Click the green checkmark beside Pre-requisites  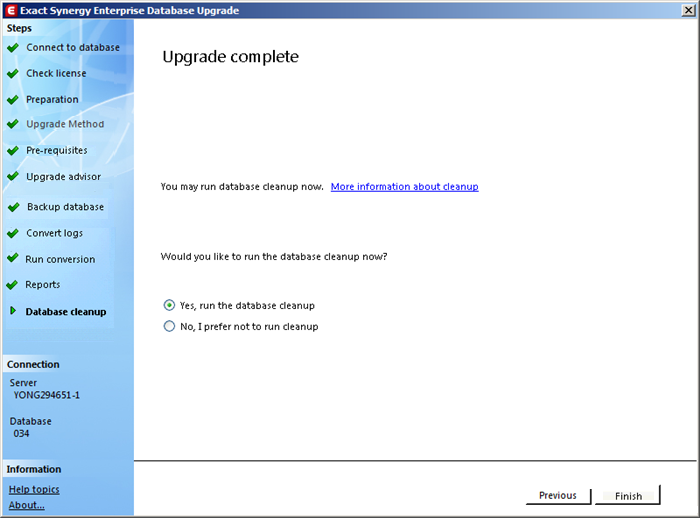coord(13,150)
